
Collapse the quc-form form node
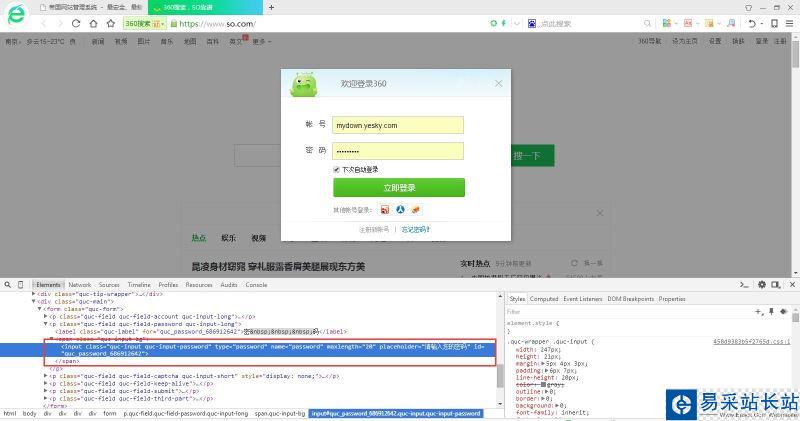coord(40,309)
